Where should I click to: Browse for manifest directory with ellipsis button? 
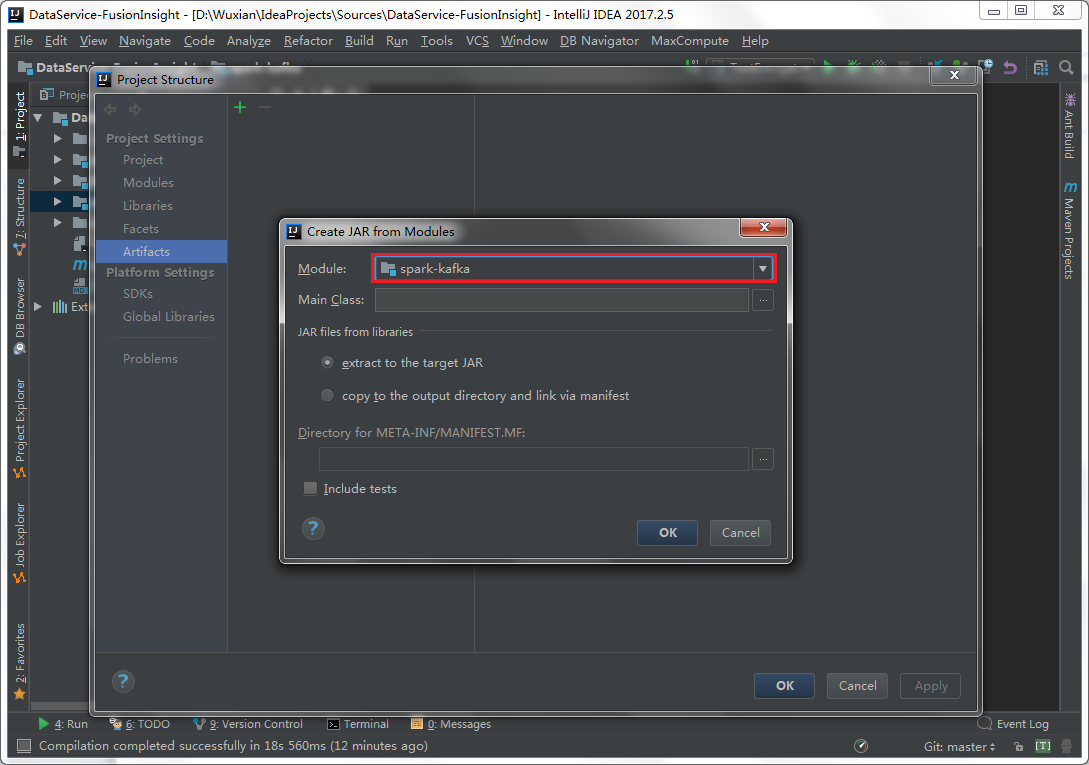click(763, 459)
